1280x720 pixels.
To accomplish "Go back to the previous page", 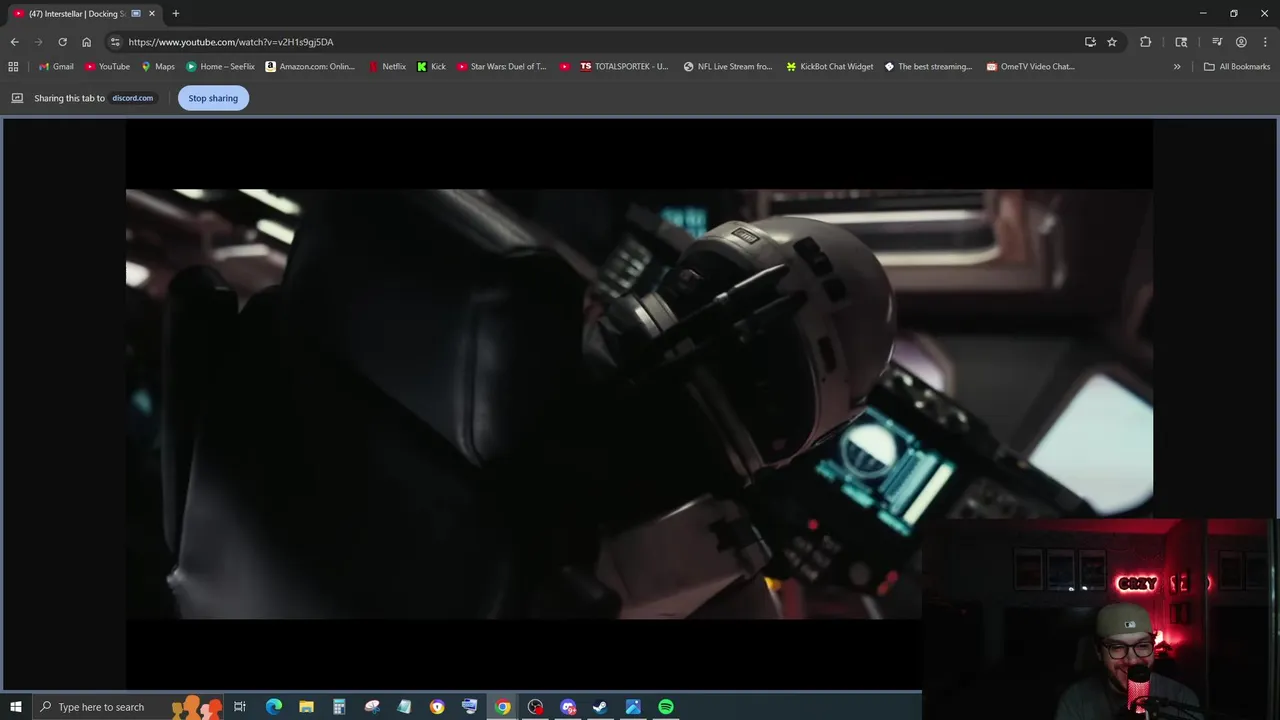I will [14, 42].
